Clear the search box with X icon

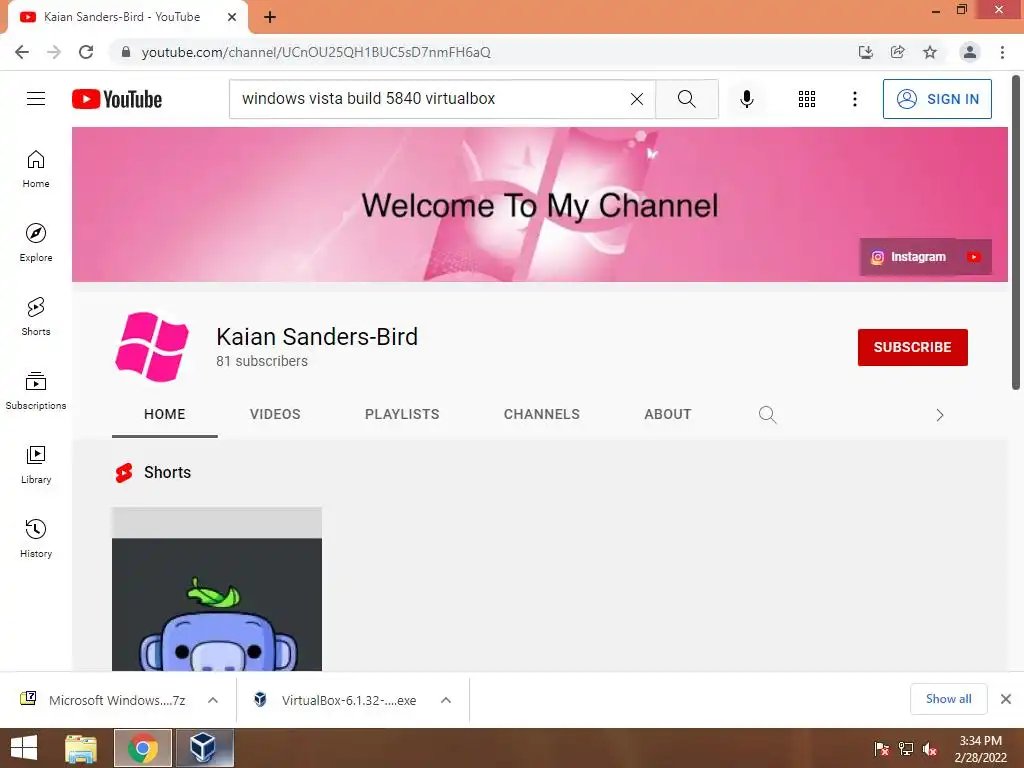[637, 99]
